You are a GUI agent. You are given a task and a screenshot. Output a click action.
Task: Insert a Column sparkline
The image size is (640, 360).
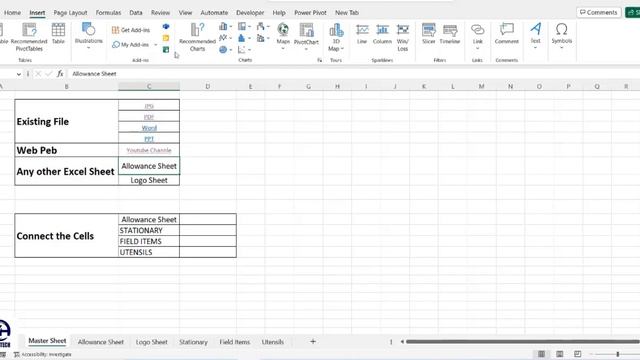382,33
